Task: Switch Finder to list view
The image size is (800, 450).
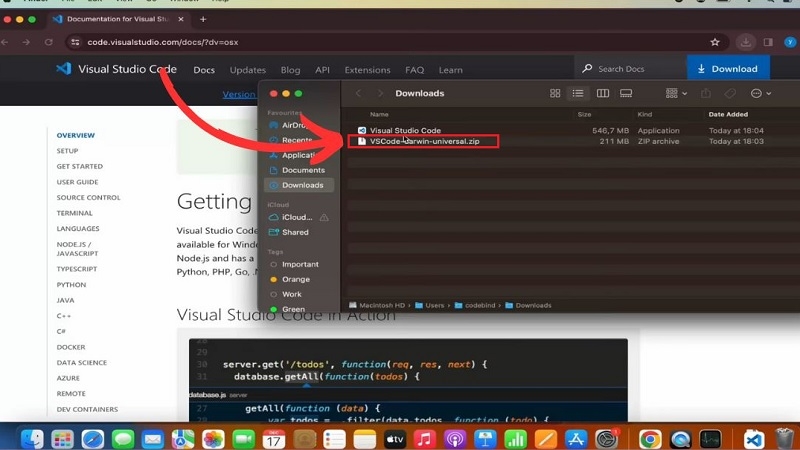Action: point(578,93)
